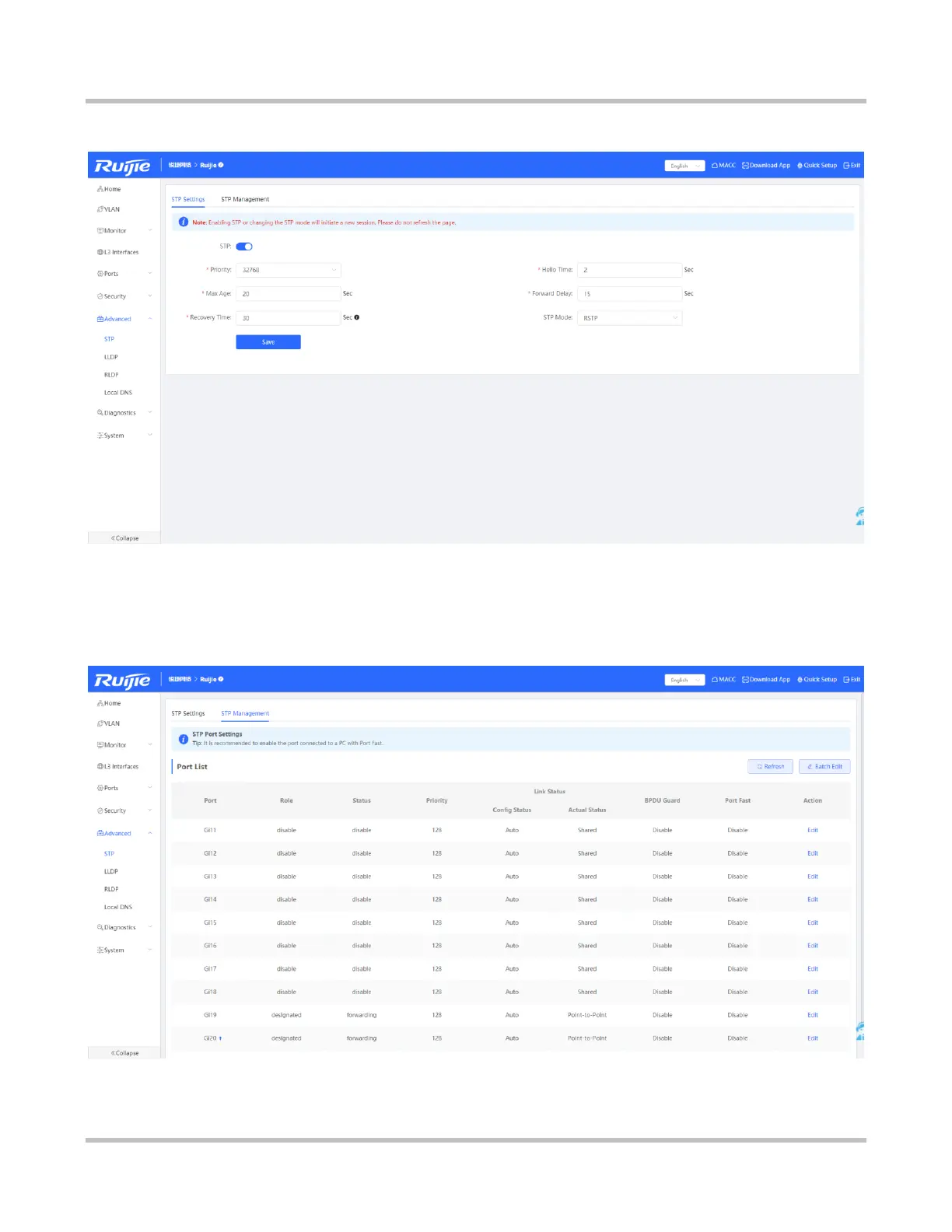Open Home in sidebar of Port List page
This screenshot has width=952, height=1232.
point(110,703)
